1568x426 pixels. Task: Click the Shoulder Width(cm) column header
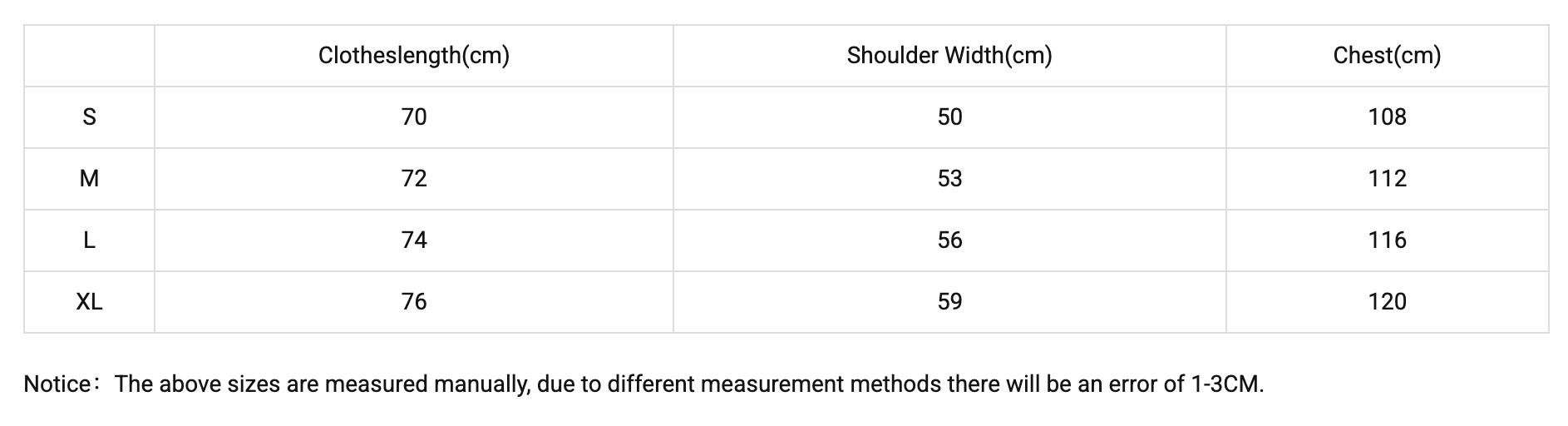[x=949, y=56]
